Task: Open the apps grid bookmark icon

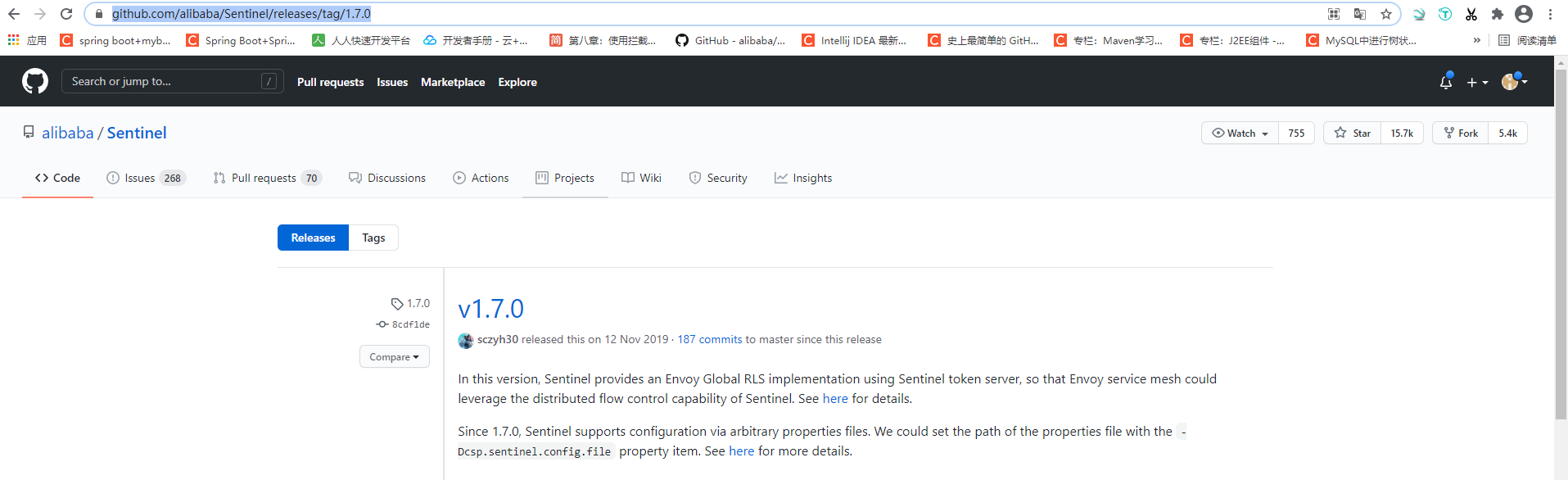Action: point(13,40)
